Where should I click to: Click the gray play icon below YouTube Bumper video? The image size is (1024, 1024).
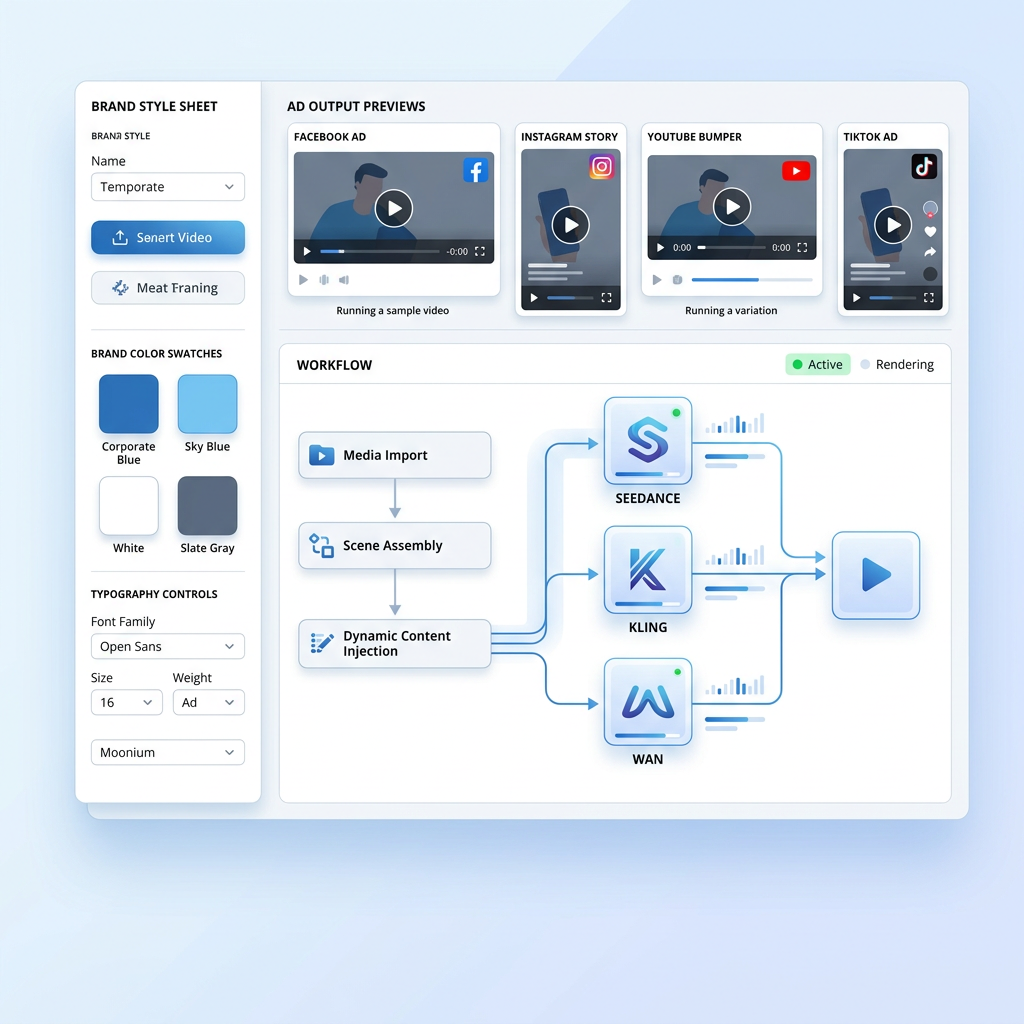[x=657, y=280]
